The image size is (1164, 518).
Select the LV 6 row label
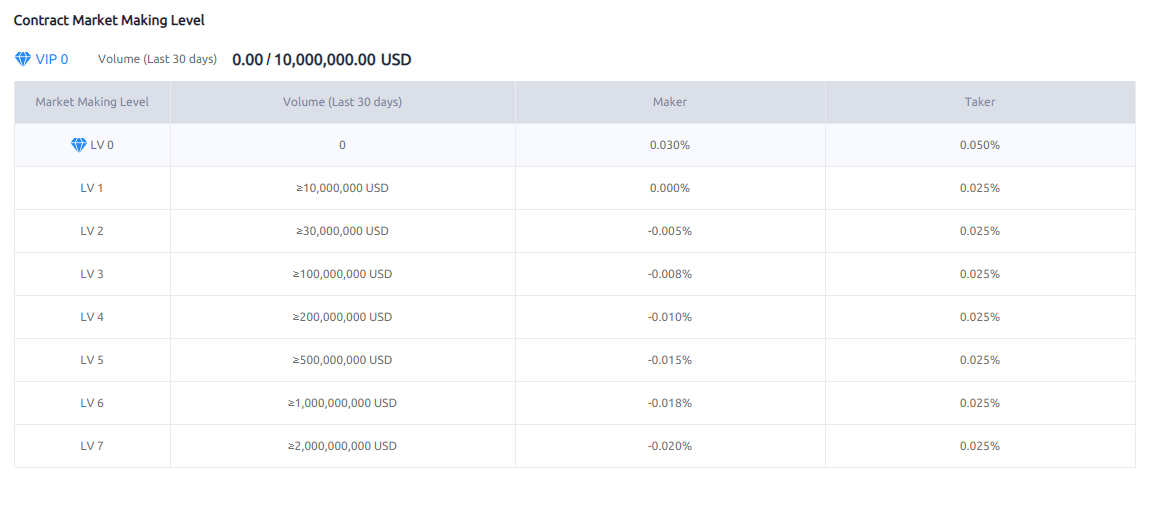click(92, 403)
